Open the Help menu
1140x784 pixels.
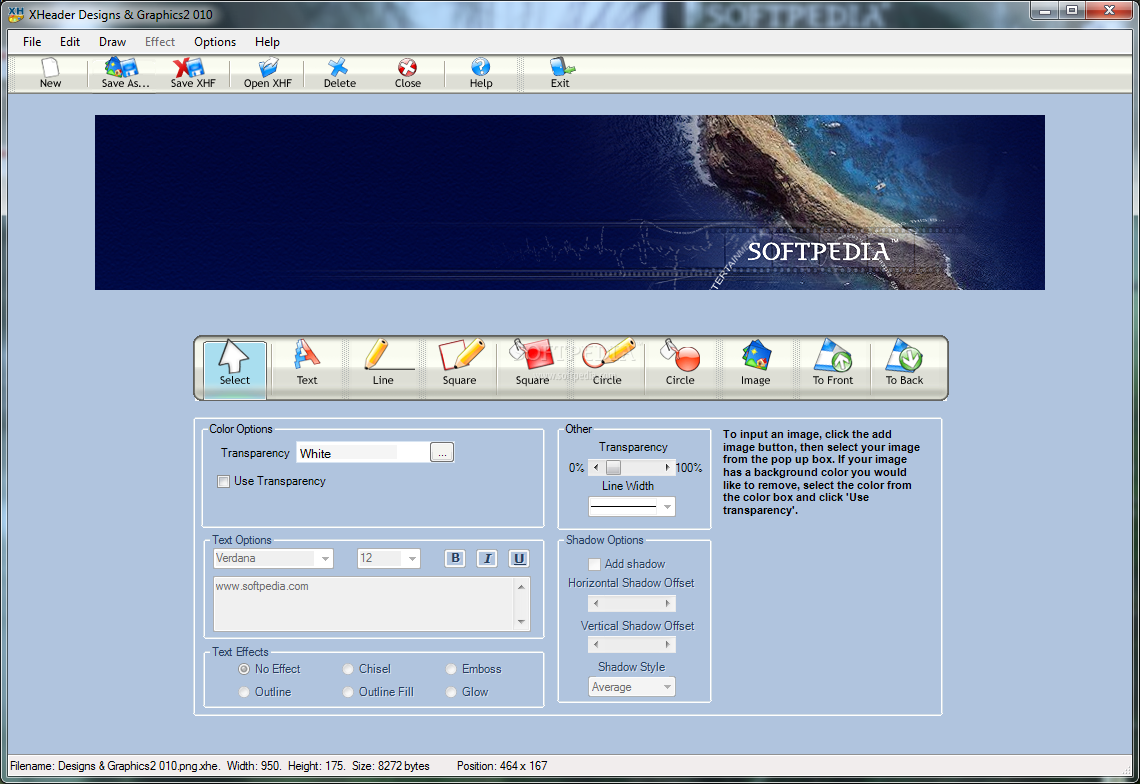pos(267,41)
